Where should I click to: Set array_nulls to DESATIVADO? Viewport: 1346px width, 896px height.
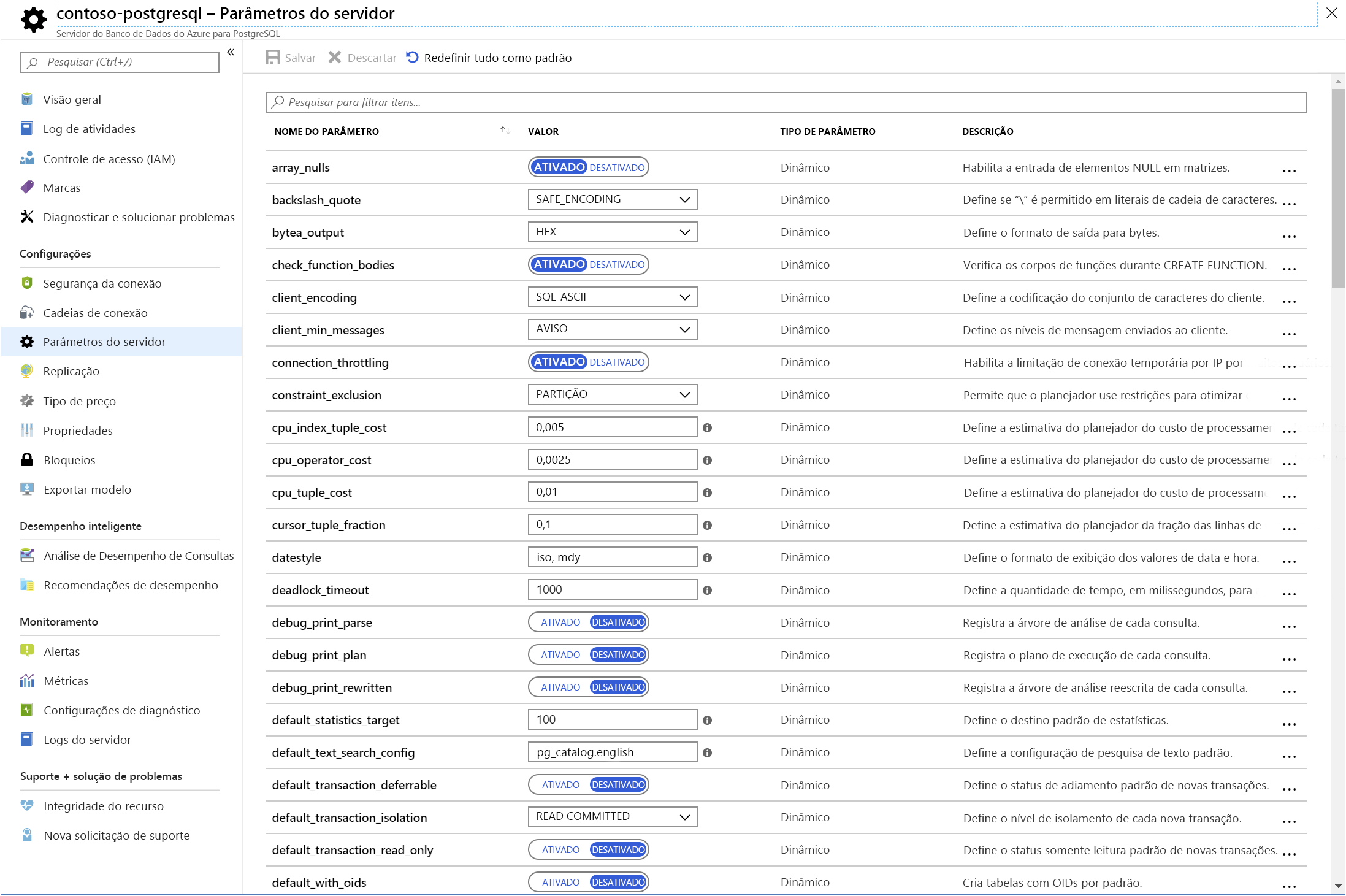[617, 167]
